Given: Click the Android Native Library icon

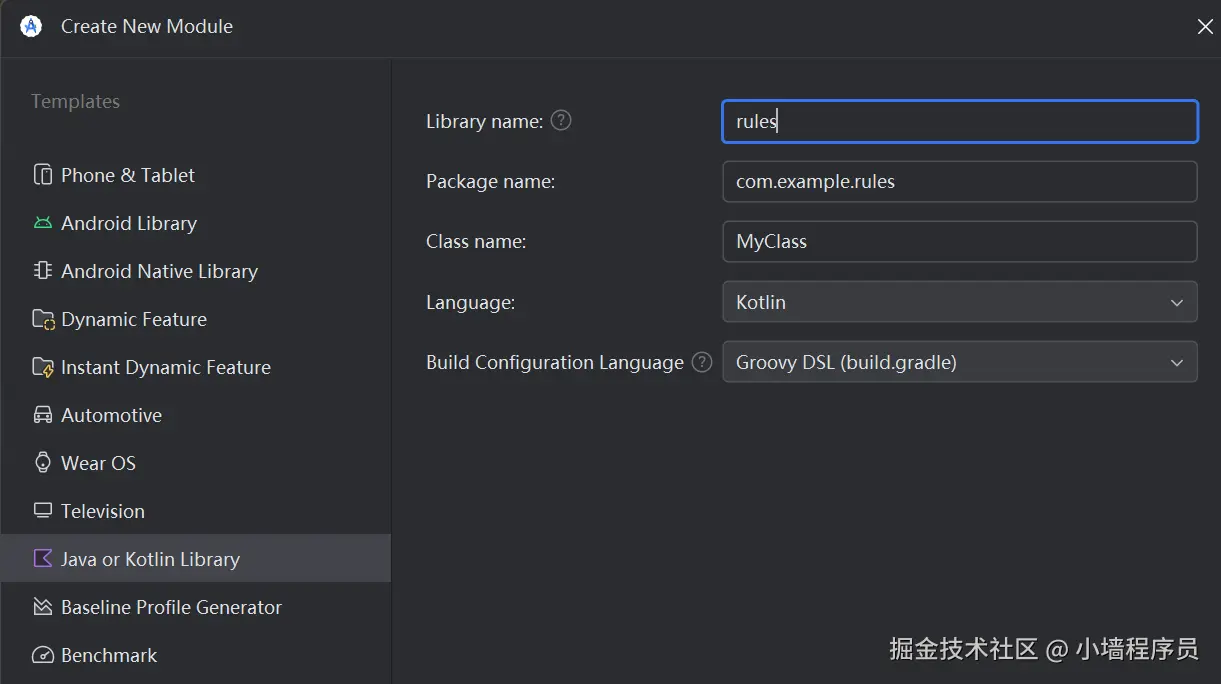Looking at the screenshot, I should (x=43, y=271).
